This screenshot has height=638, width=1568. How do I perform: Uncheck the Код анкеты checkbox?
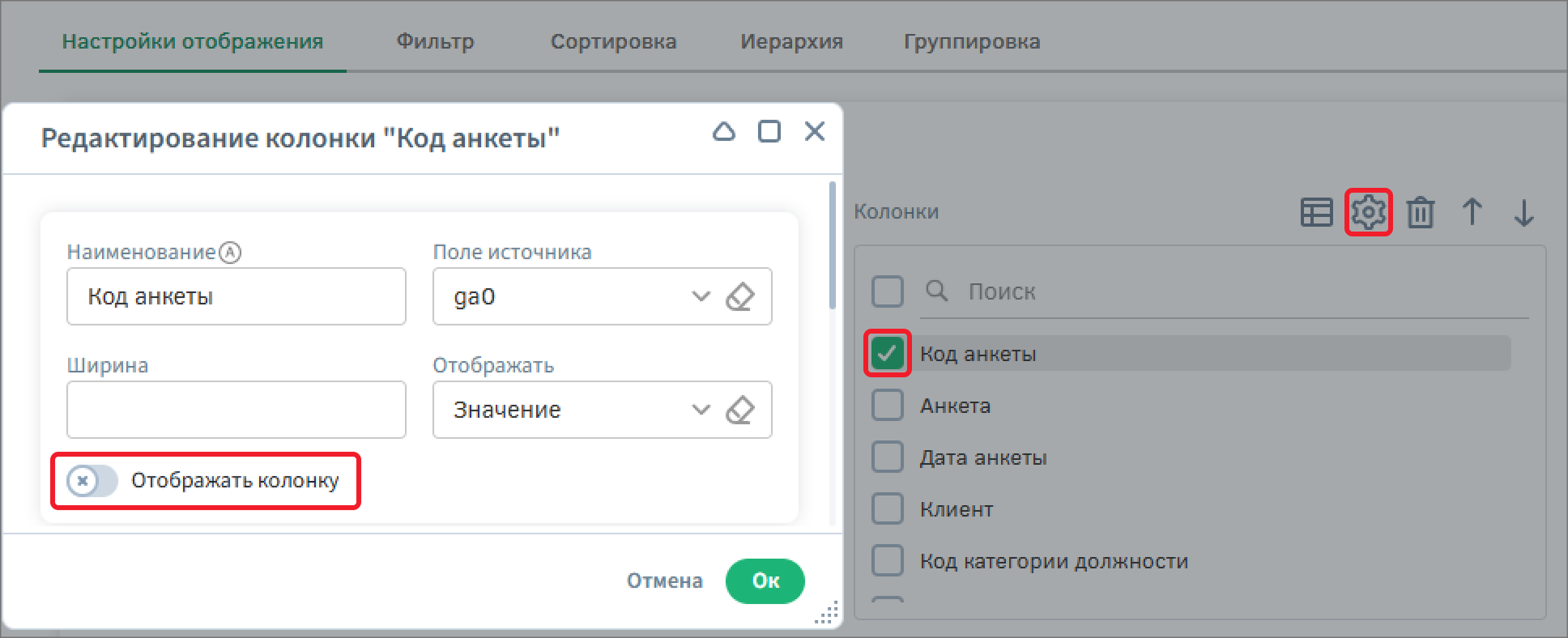(888, 353)
